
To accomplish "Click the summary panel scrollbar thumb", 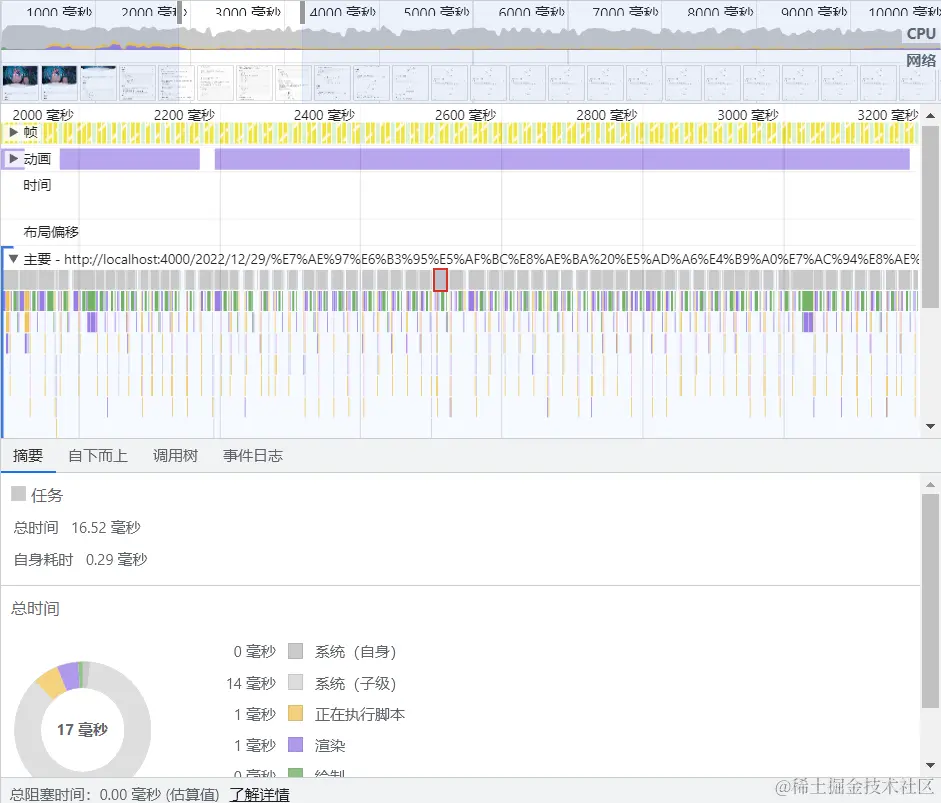I will [x=930, y=601].
